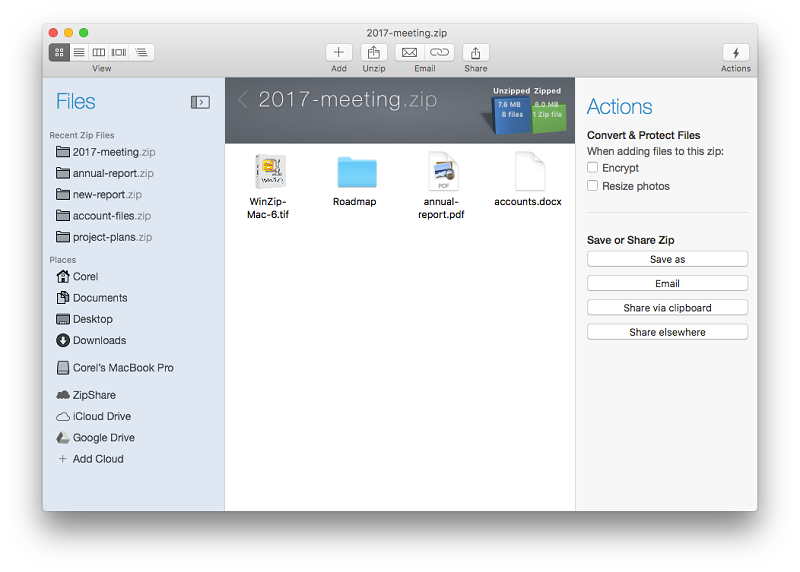This screenshot has height=572, width=800.
Task: Open account-files.zip in recent files
Action: (x=104, y=216)
